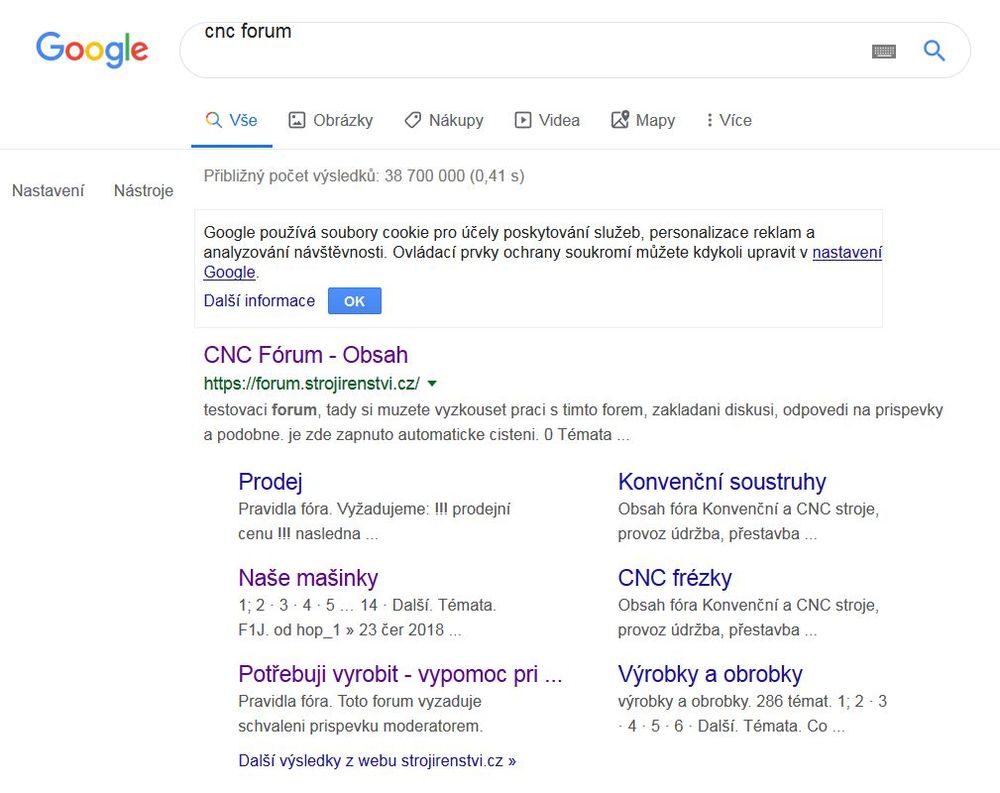Open the Mapy tab
The height and width of the screenshot is (793, 1000).
[643, 120]
